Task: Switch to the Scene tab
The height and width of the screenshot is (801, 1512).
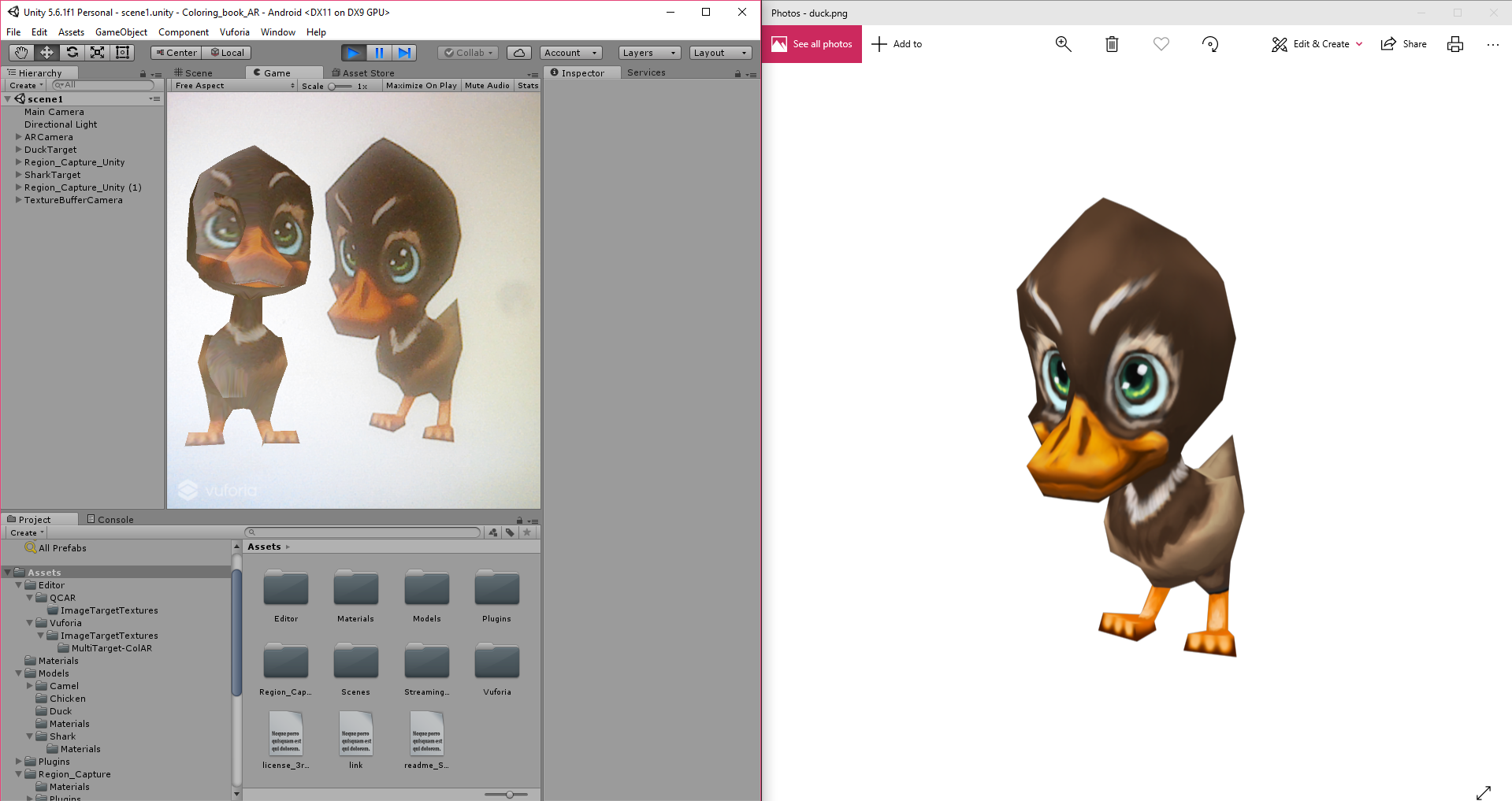Action: pos(194,73)
